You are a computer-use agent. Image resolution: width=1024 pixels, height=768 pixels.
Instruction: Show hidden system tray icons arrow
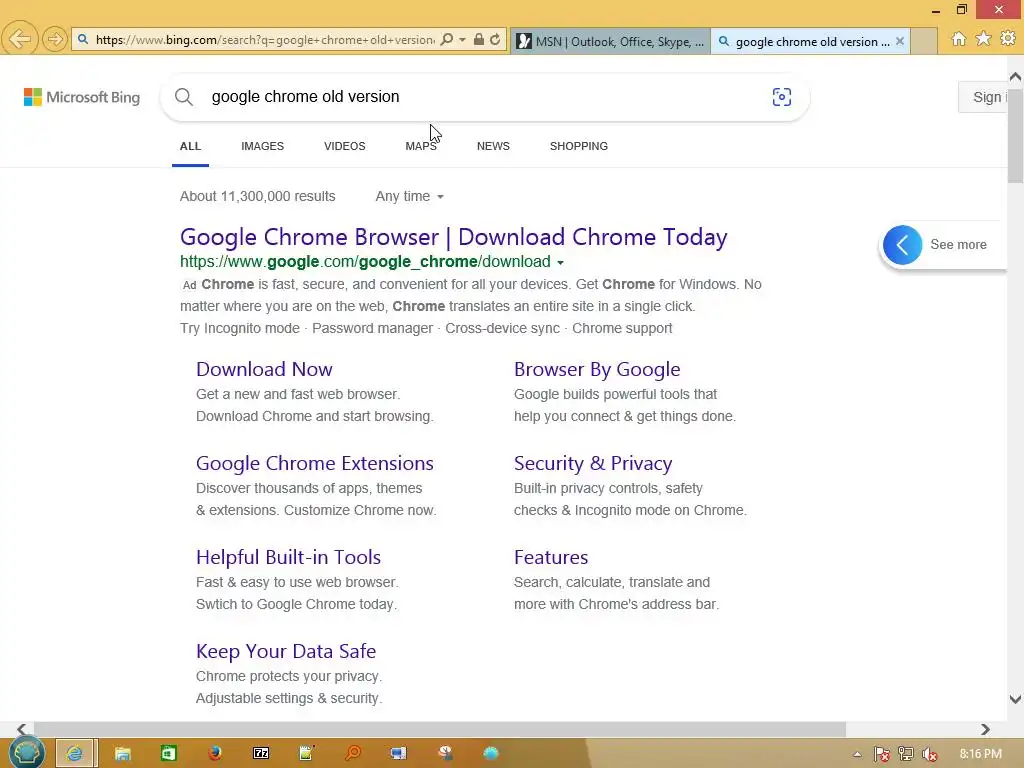point(857,755)
